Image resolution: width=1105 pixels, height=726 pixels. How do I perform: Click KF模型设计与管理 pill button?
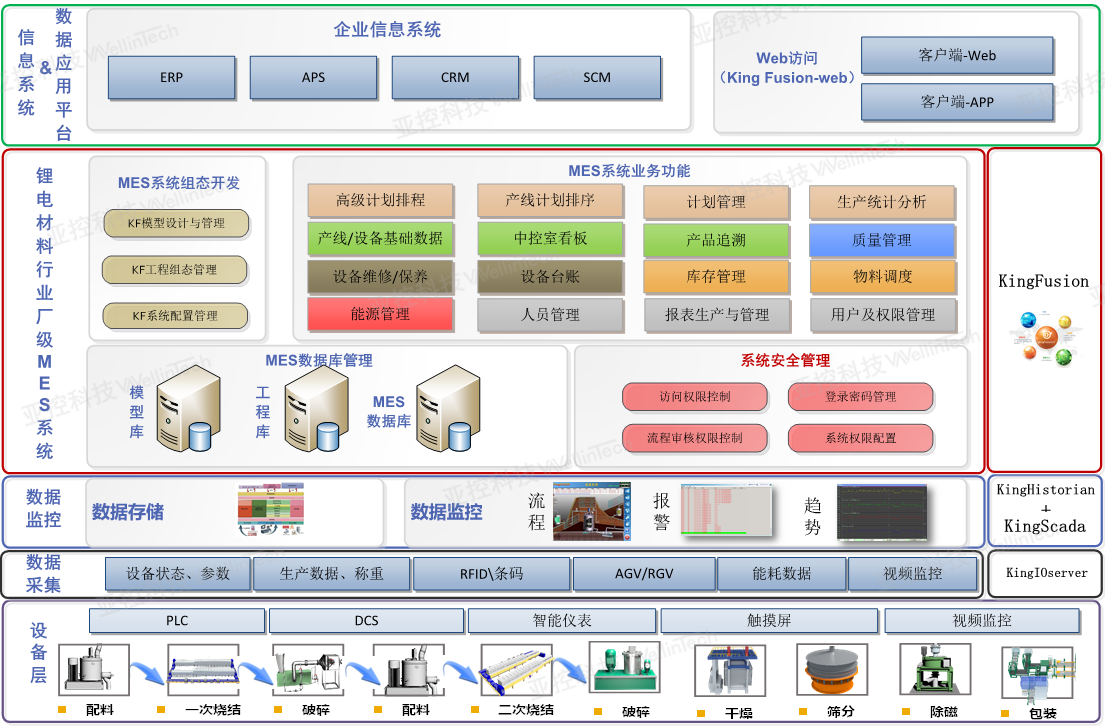176,223
